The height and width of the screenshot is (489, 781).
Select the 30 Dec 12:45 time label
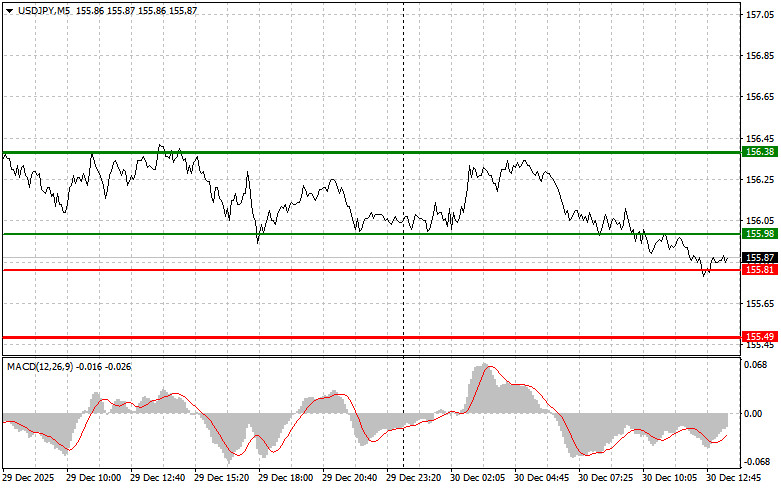coord(733,478)
